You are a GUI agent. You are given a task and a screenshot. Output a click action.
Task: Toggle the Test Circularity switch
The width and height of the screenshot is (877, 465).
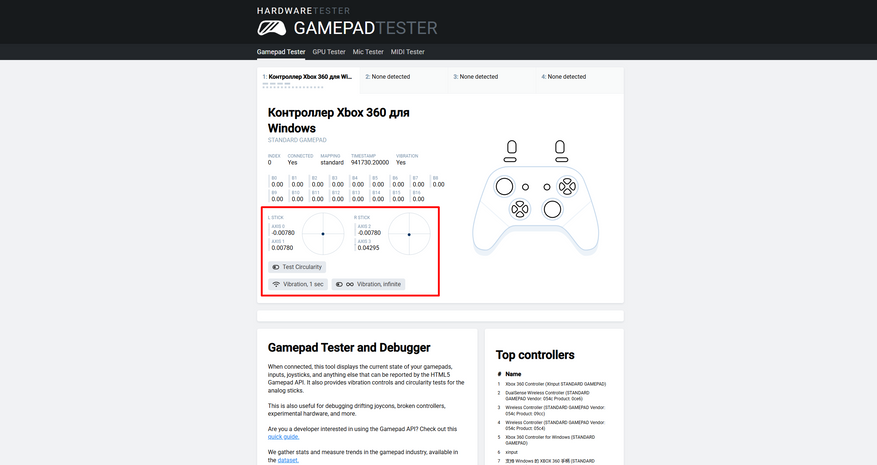297,267
